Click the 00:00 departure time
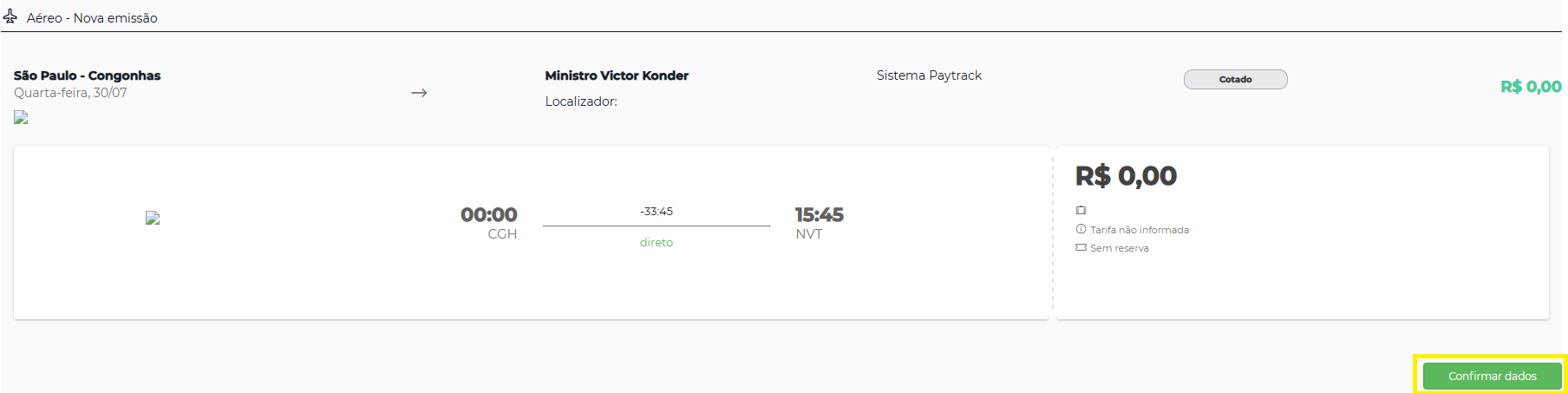This screenshot has height=393, width=1568. (x=488, y=214)
